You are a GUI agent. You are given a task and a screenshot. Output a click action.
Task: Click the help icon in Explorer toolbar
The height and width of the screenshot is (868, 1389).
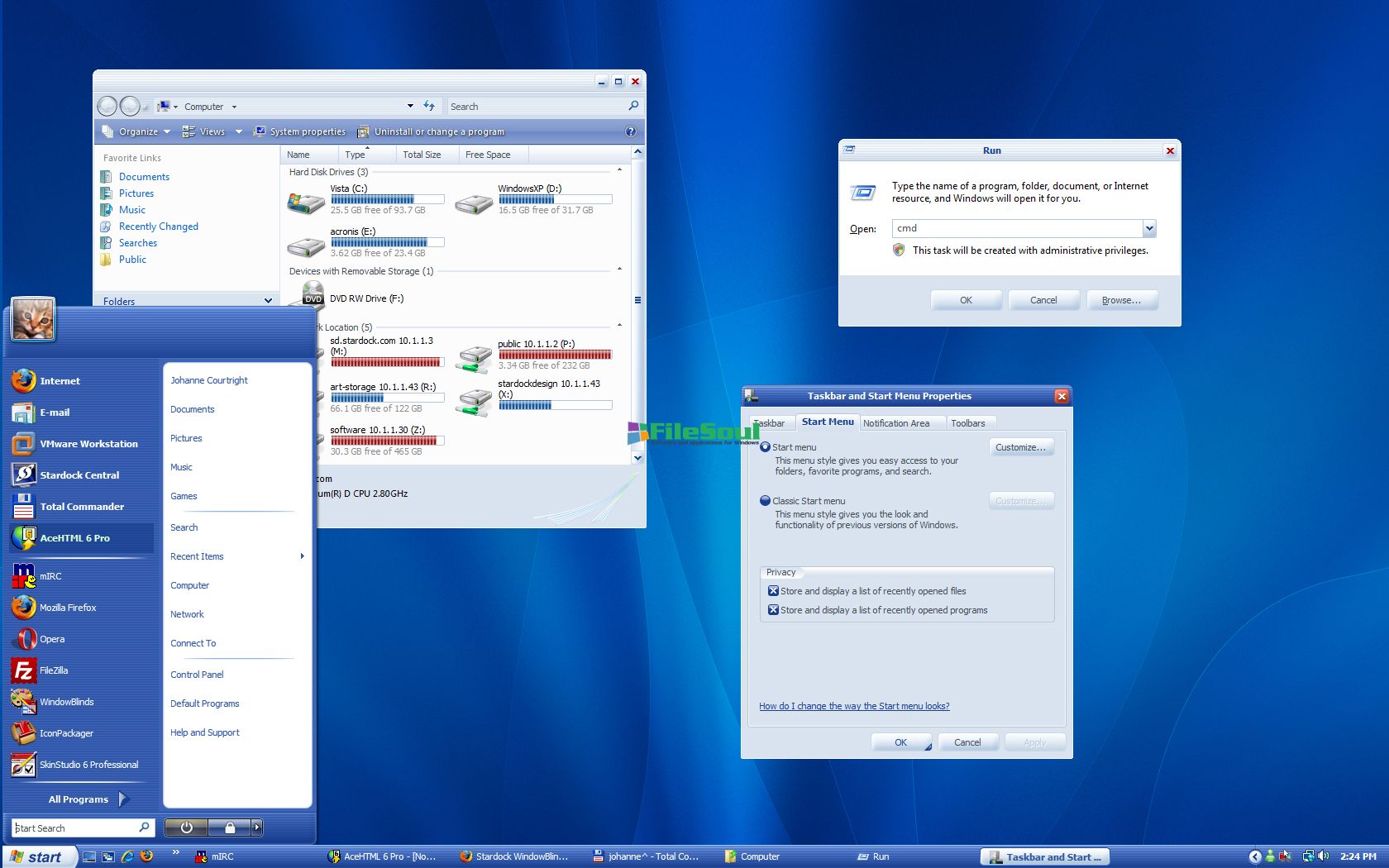click(x=631, y=131)
